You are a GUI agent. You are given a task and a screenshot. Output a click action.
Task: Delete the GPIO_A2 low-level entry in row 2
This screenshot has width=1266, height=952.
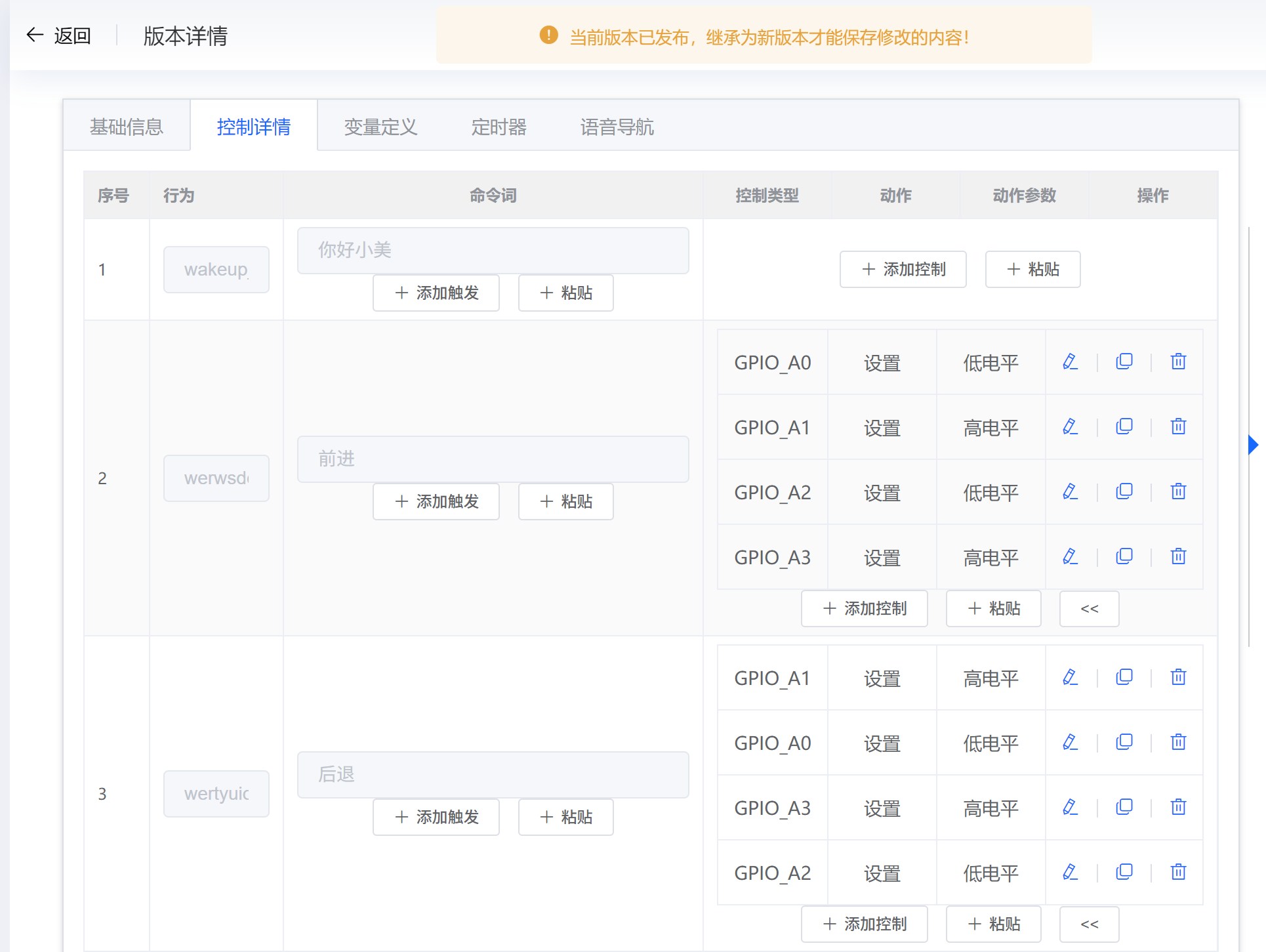(x=1178, y=491)
